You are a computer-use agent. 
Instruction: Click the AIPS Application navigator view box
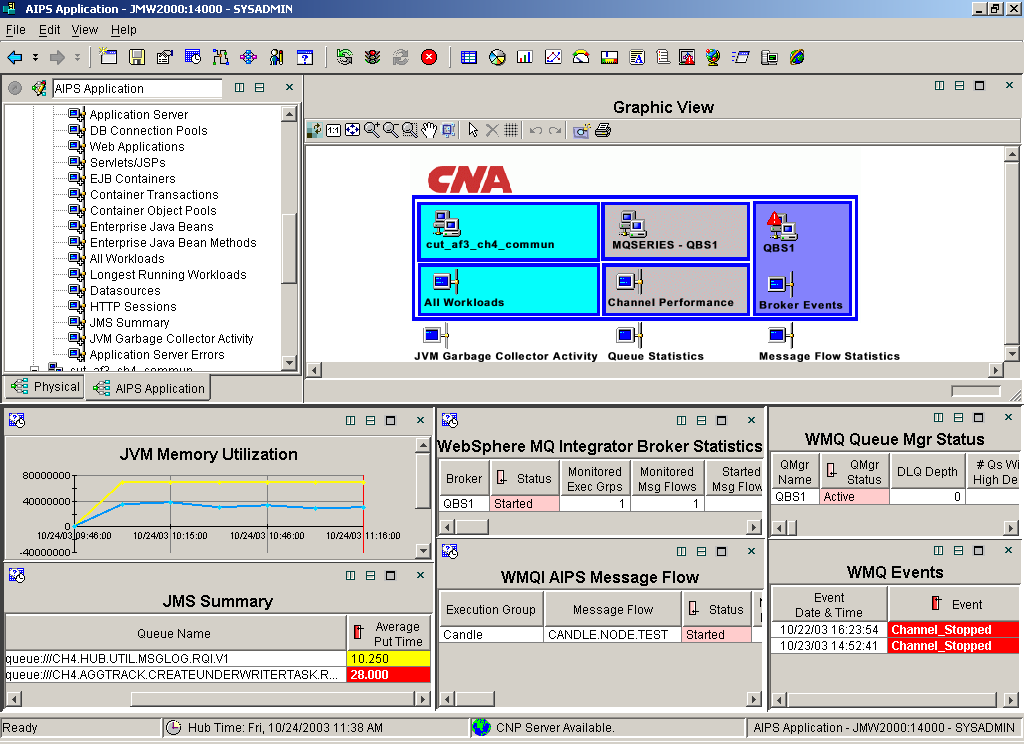pyautogui.click(x=137, y=88)
